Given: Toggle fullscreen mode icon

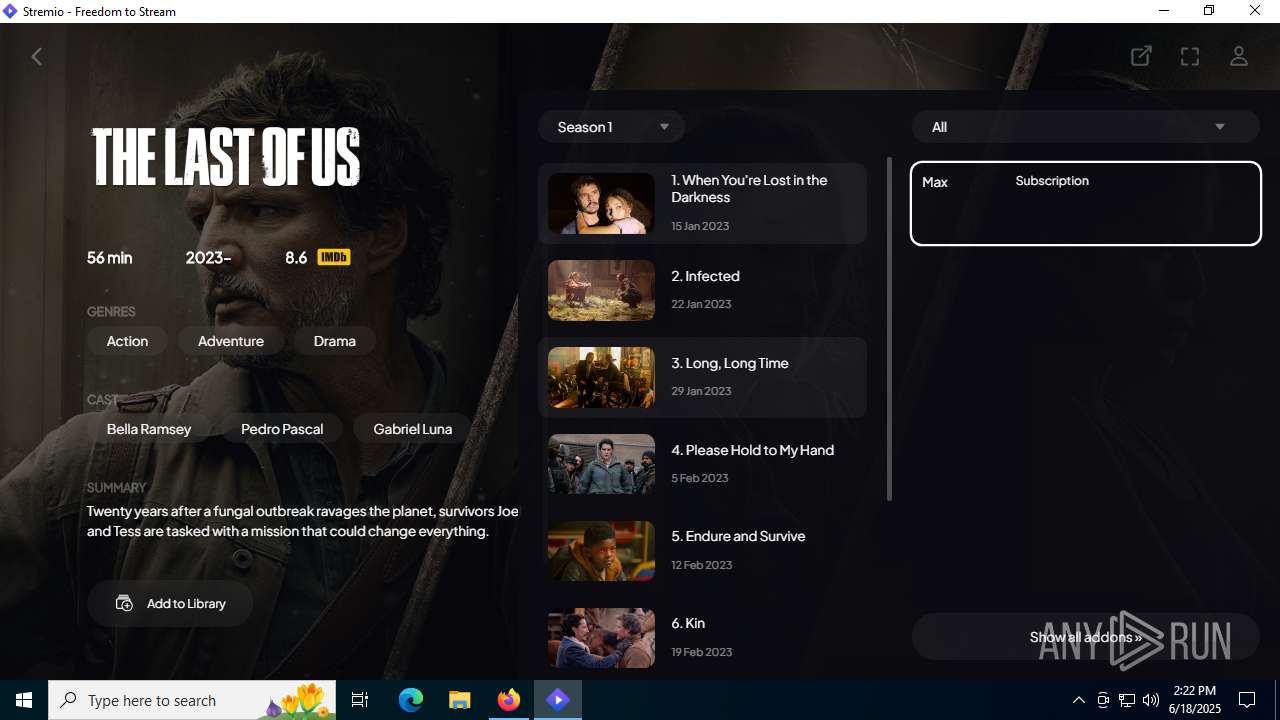Looking at the screenshot, I should 1190,56.
